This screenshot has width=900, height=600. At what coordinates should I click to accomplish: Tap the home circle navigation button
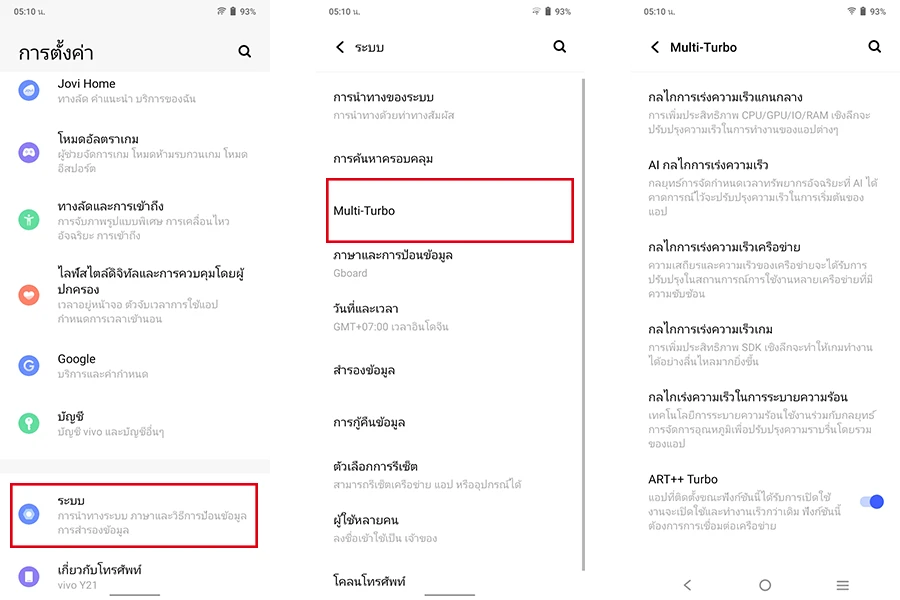765,585
